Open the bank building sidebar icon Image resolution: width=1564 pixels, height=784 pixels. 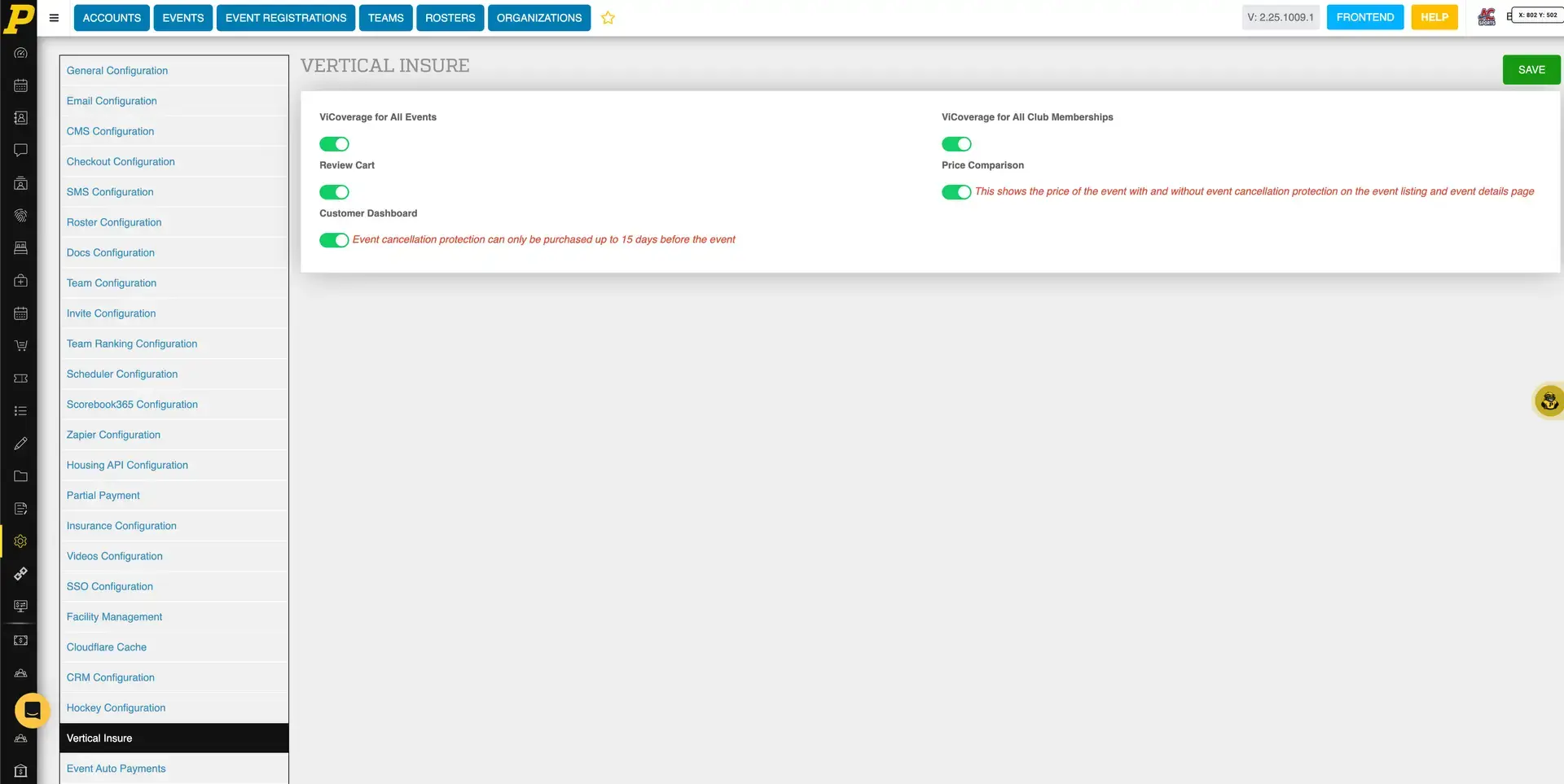click(x=20, y=771)
